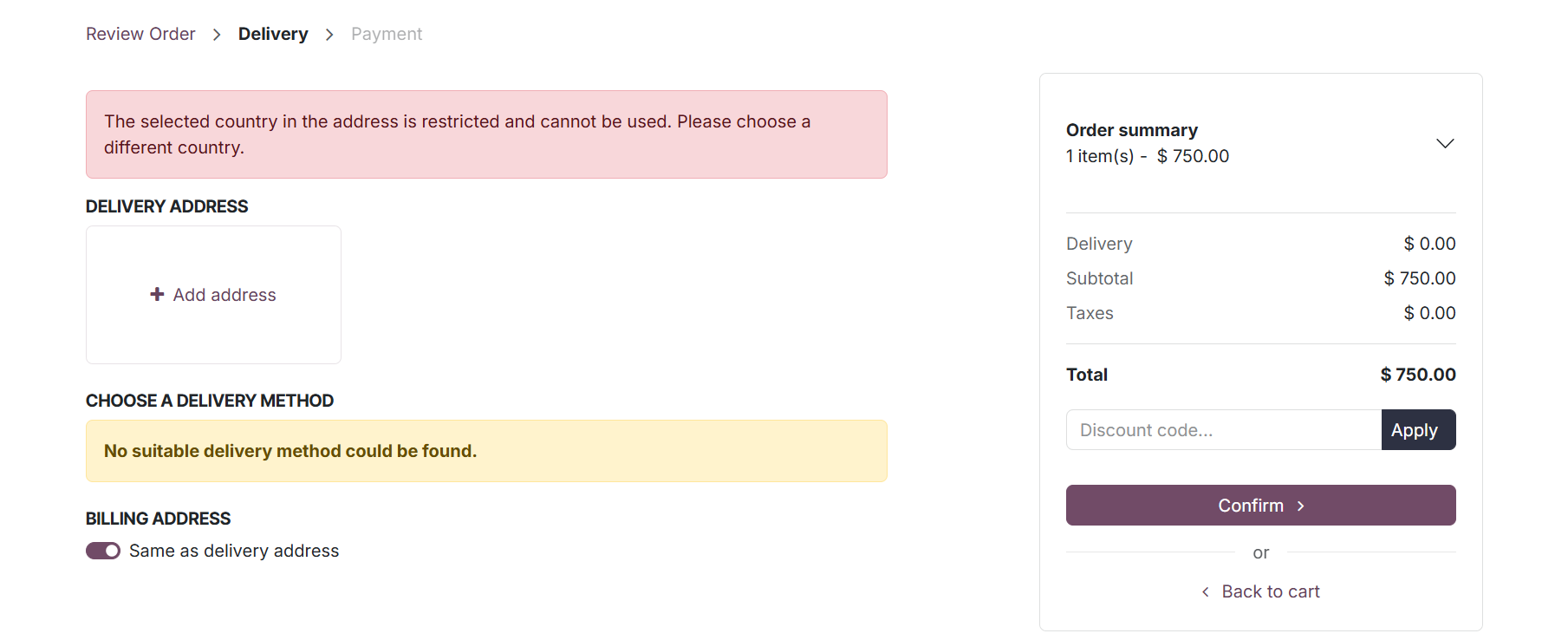The image size is (1568, 640).
Task: Click chevron arrow before Payment
Action: point(329,35)
